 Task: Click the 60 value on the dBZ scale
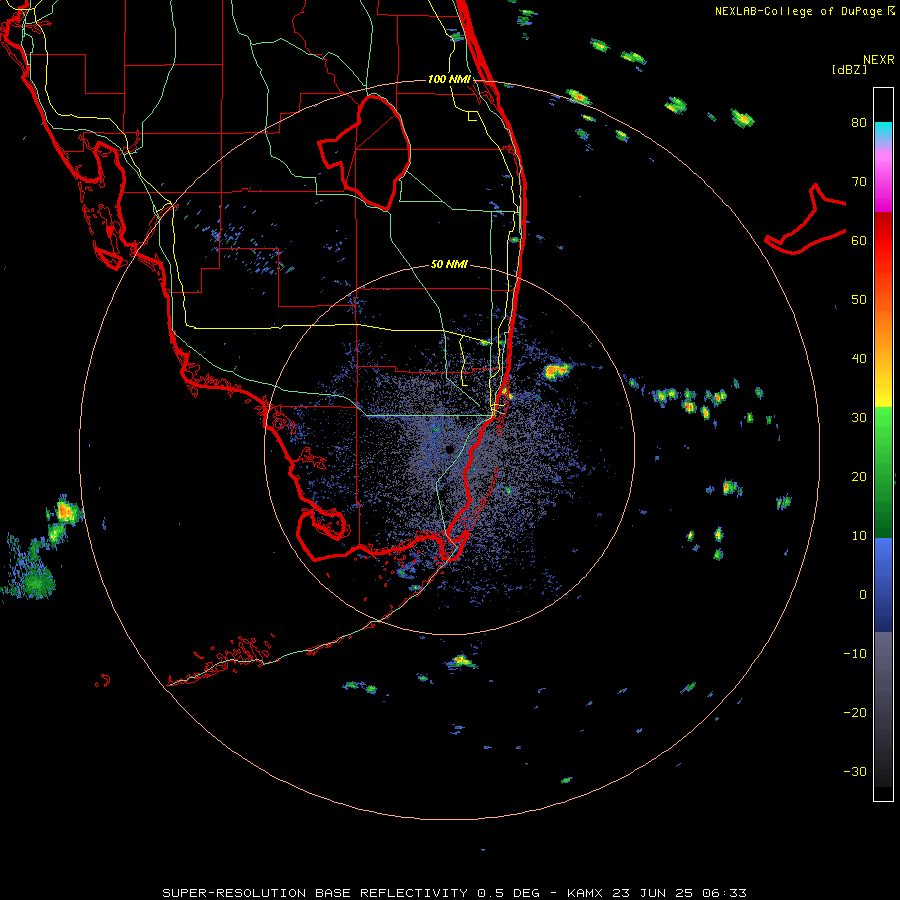859,240
